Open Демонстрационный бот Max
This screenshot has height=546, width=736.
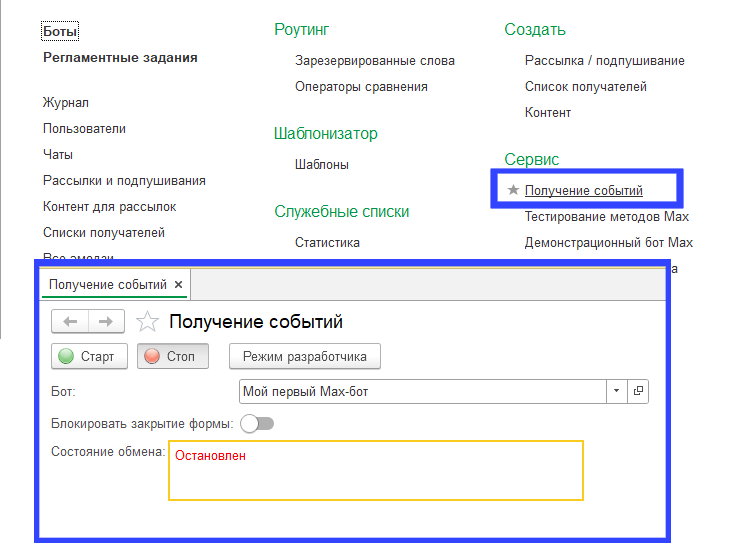pyautogui.click(x=609, y=243)
